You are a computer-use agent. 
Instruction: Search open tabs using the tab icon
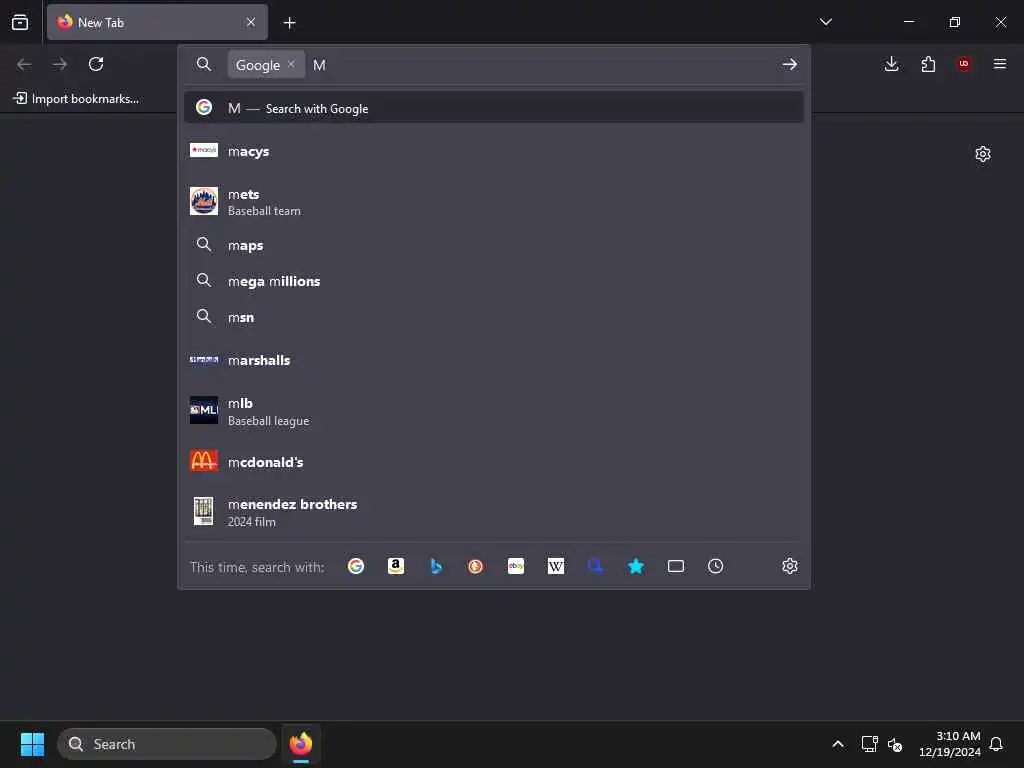[x=676, y=566]
